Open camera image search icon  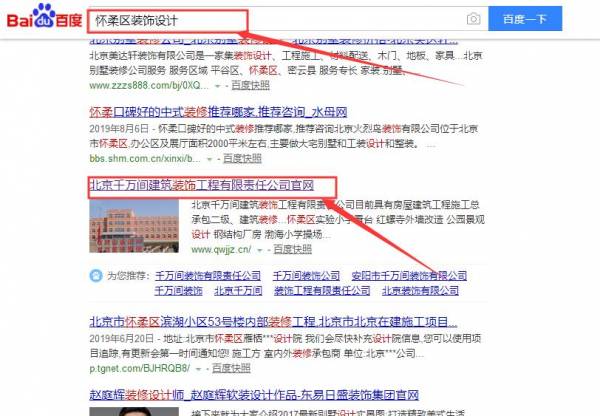(474, 19)
